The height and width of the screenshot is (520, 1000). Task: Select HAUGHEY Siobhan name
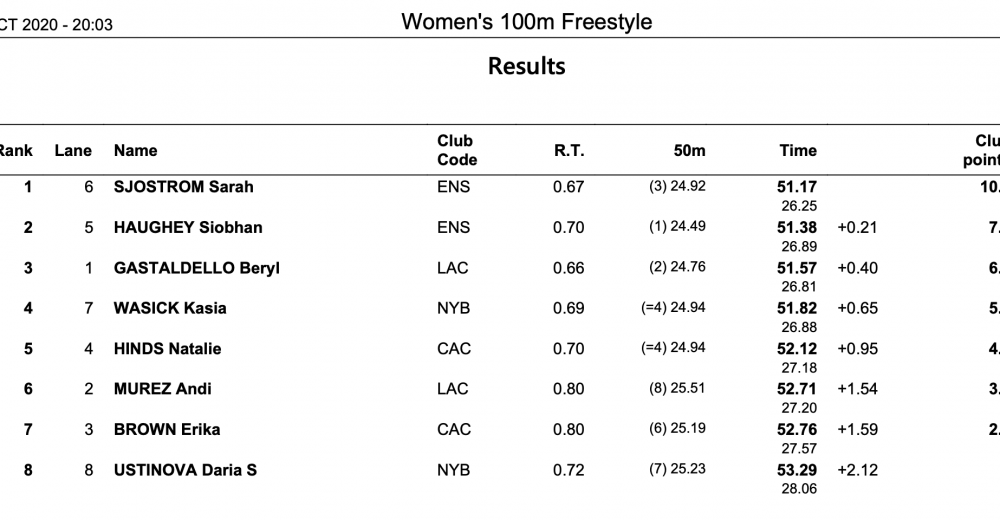[x=188, y=228]
